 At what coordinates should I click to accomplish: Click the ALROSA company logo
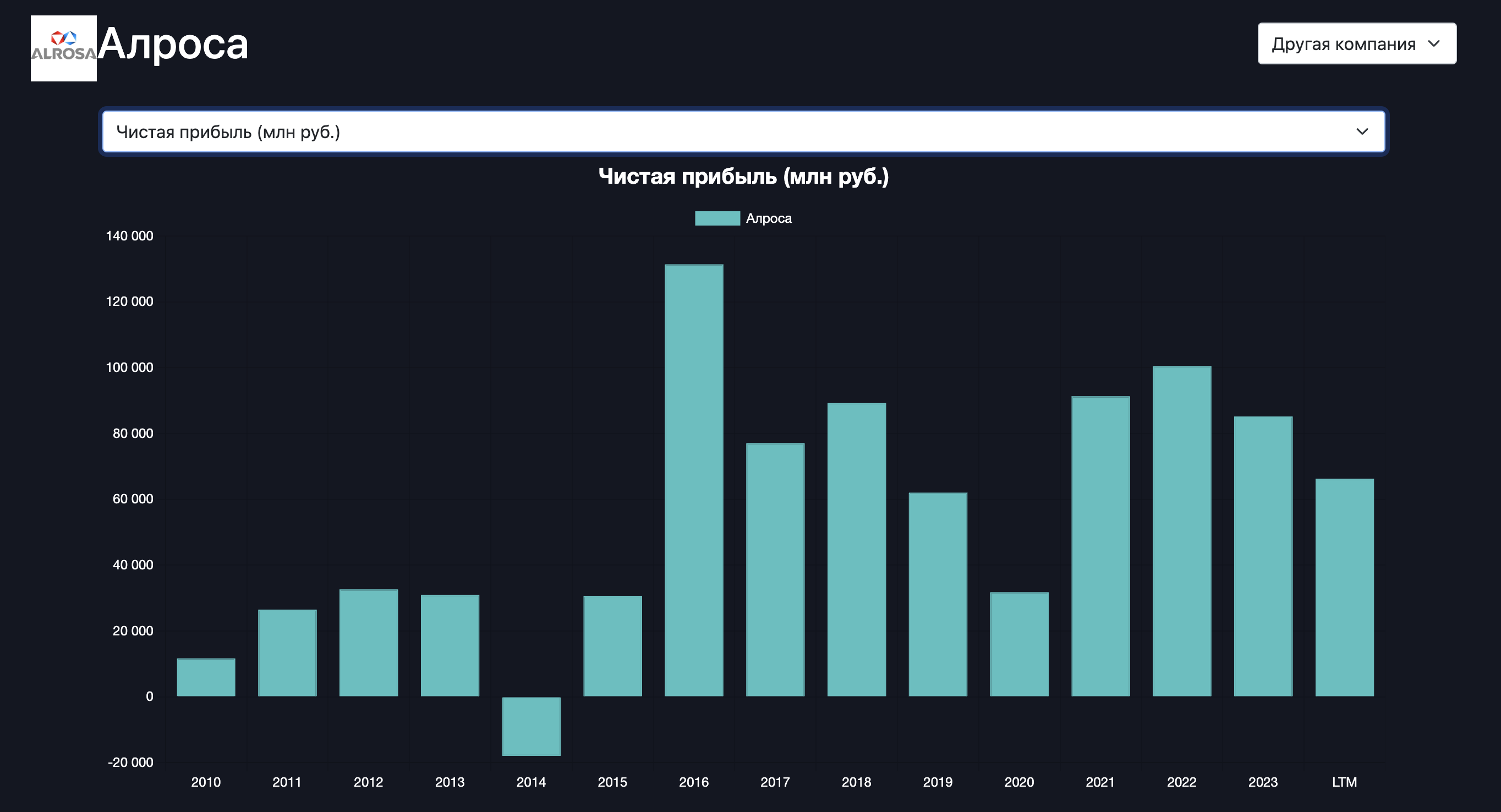[63, 48]
